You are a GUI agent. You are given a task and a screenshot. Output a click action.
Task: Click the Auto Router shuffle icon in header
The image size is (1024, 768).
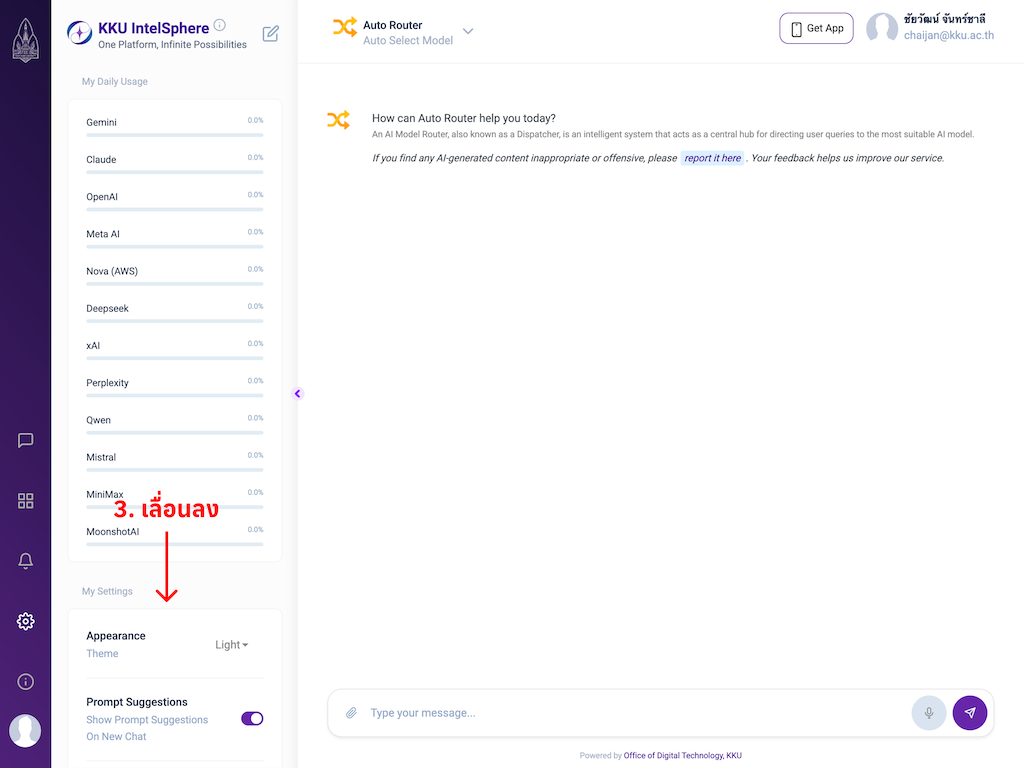345,27
